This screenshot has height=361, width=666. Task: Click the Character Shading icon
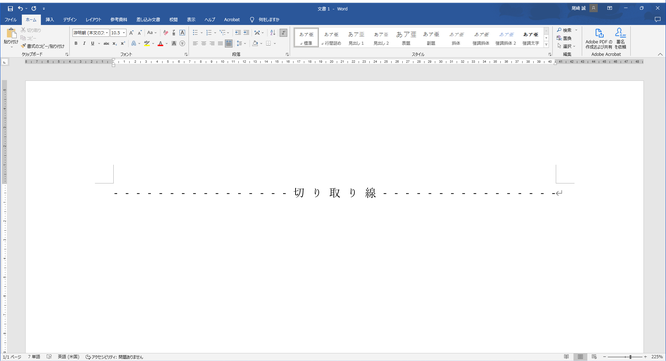tap(174, 43)
